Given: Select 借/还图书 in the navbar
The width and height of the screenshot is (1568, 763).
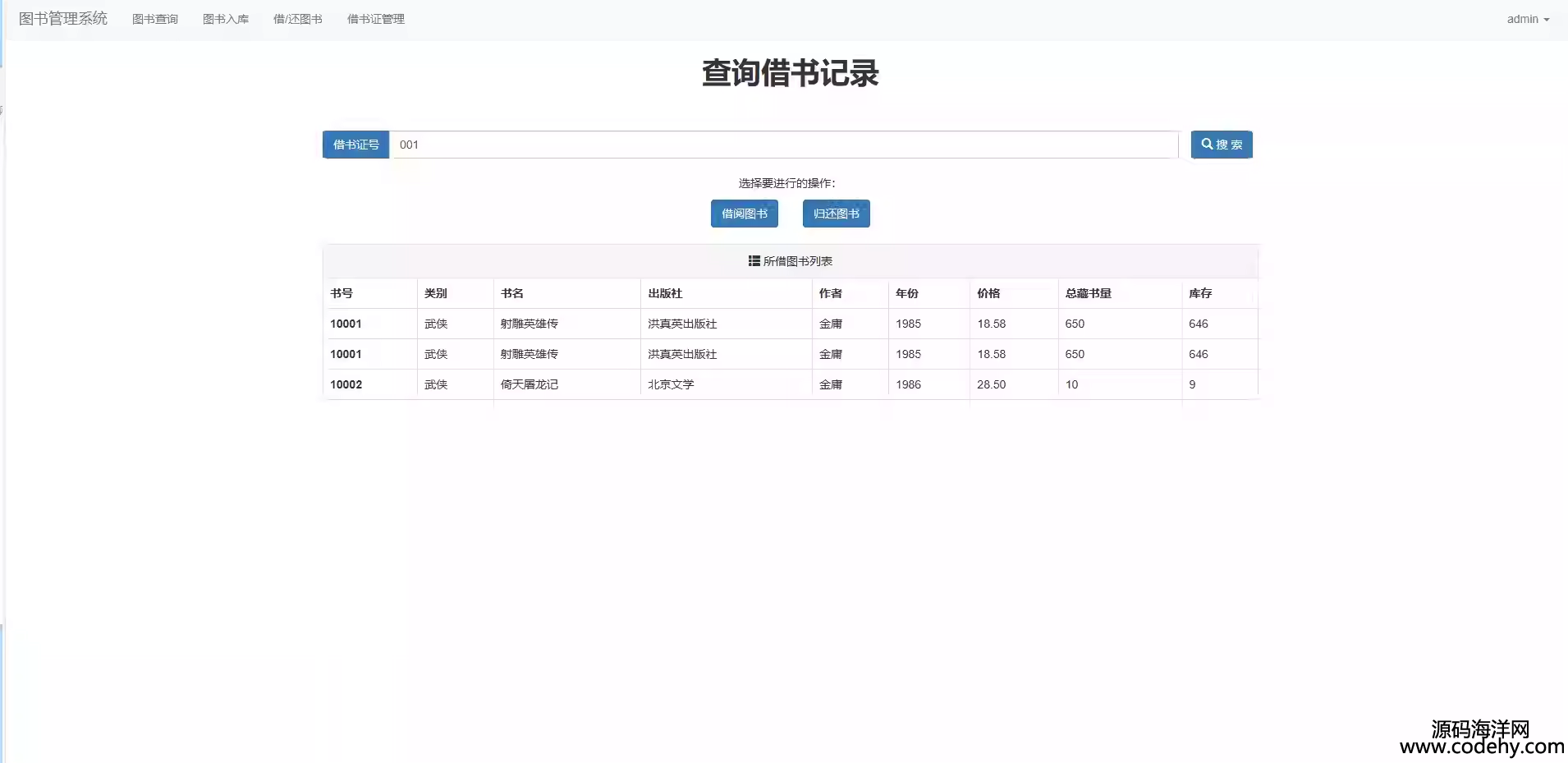Looking at the screenshot, I should [x=297, y=20].
